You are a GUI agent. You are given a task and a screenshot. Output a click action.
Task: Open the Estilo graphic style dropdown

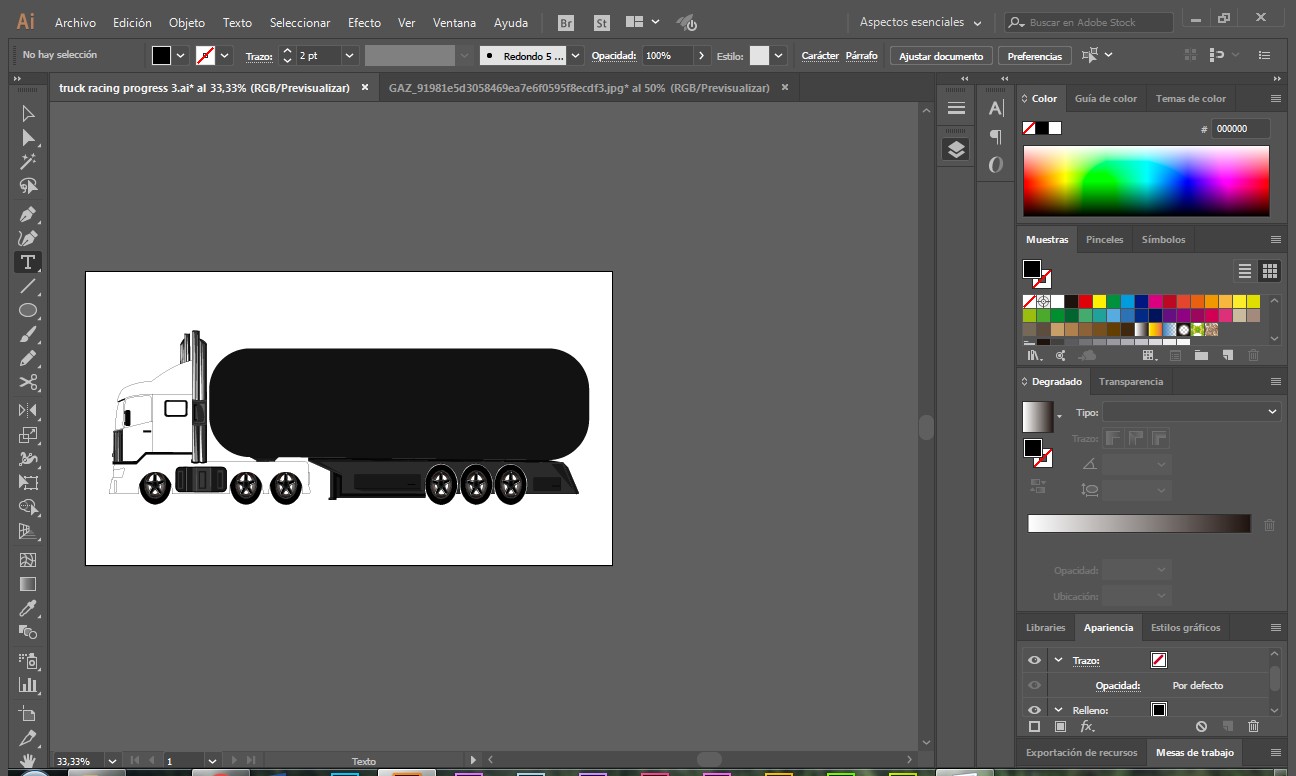pos(779,56)
